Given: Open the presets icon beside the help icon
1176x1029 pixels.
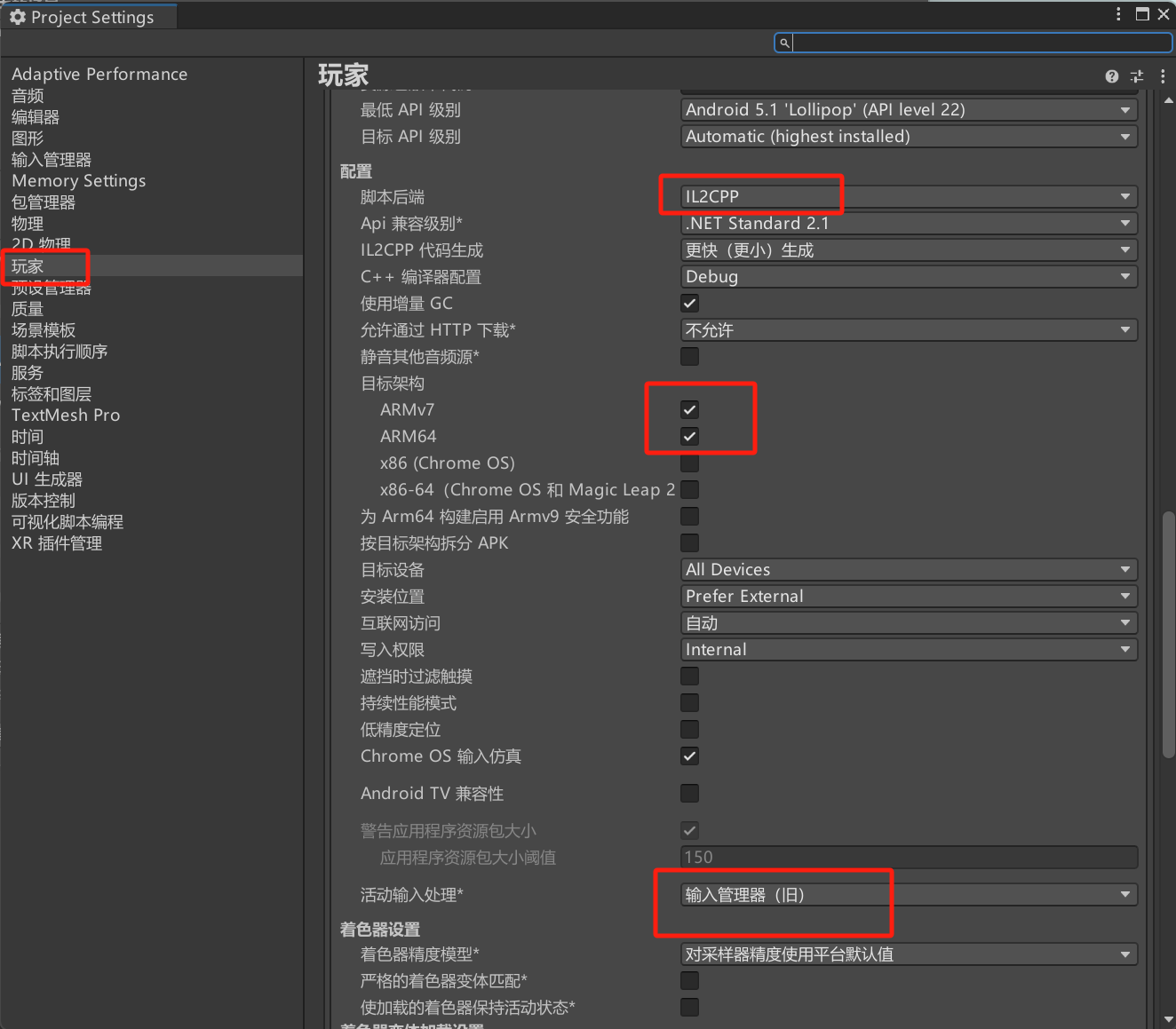Looking at the screenshot, I should click(x=1137, y=76).
